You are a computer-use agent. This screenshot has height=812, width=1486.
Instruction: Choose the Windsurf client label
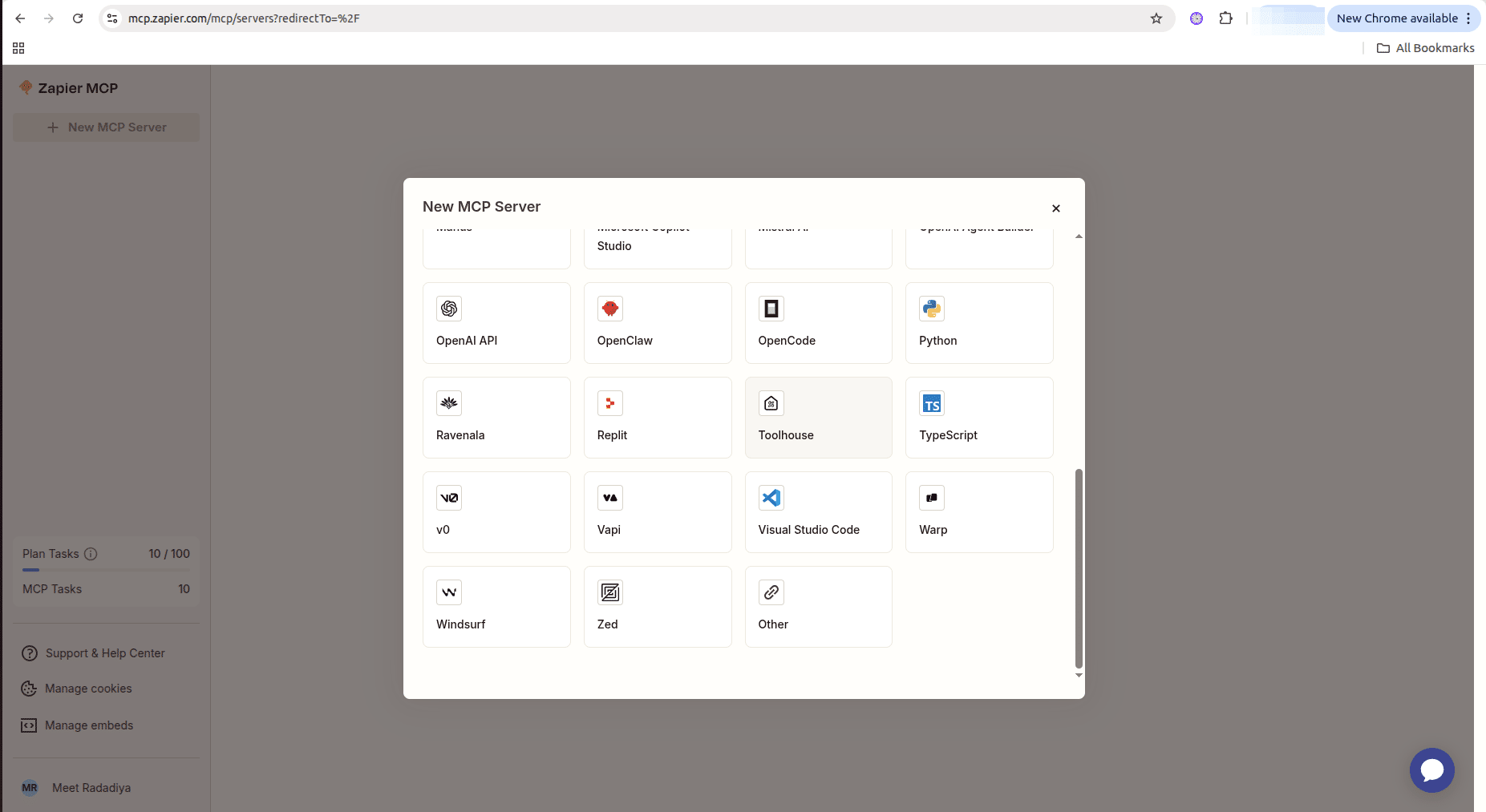pos(461,624)
